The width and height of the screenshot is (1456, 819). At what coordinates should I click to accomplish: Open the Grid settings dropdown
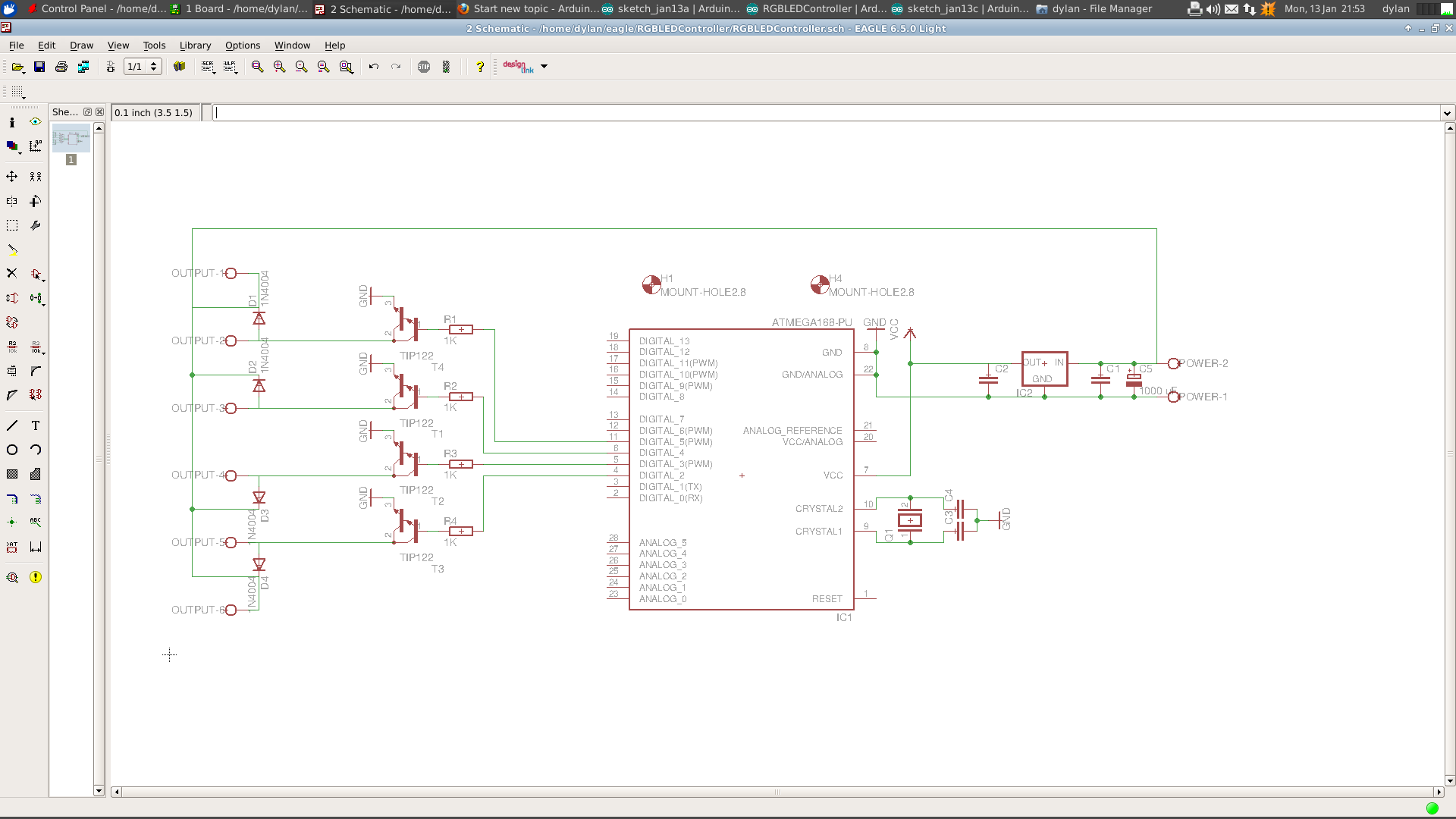[18, 92]
